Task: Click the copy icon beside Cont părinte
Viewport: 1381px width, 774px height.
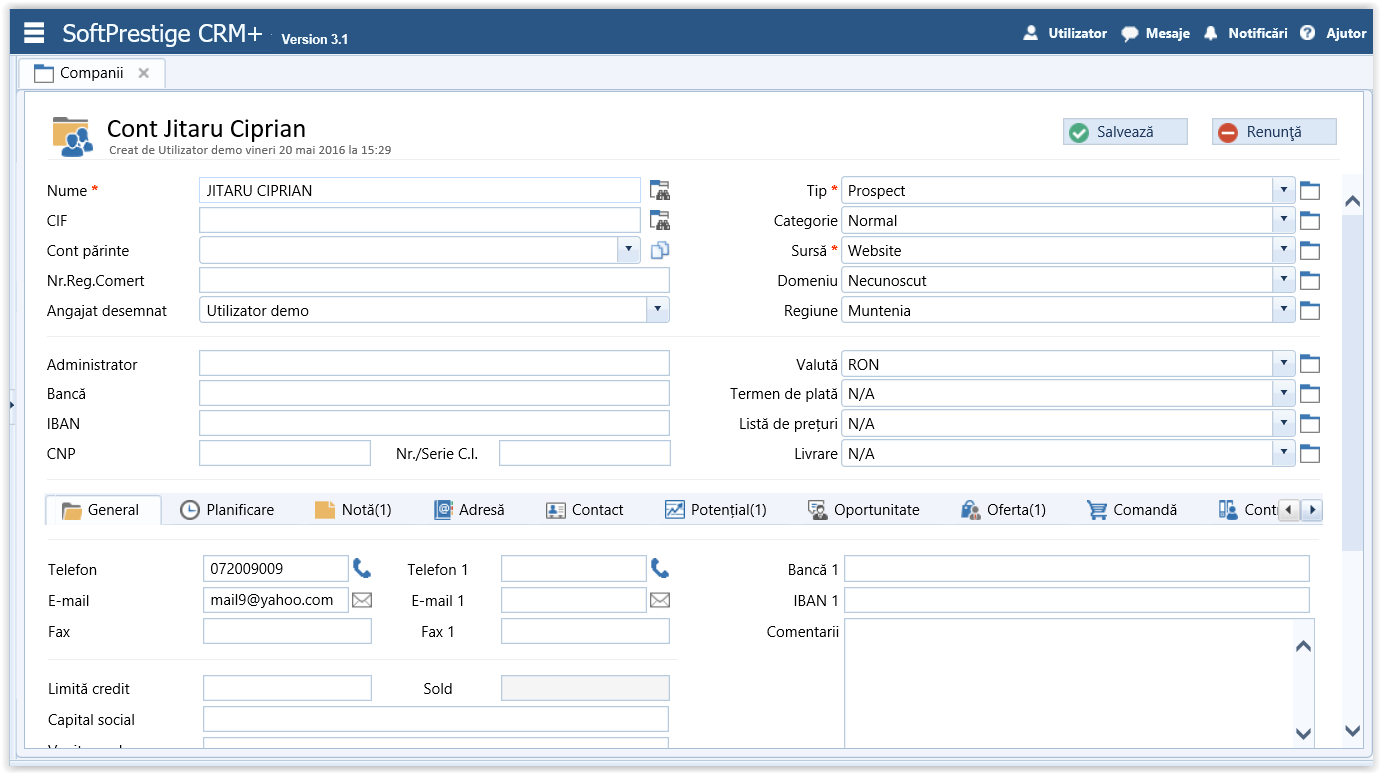Action: [659, 250]
